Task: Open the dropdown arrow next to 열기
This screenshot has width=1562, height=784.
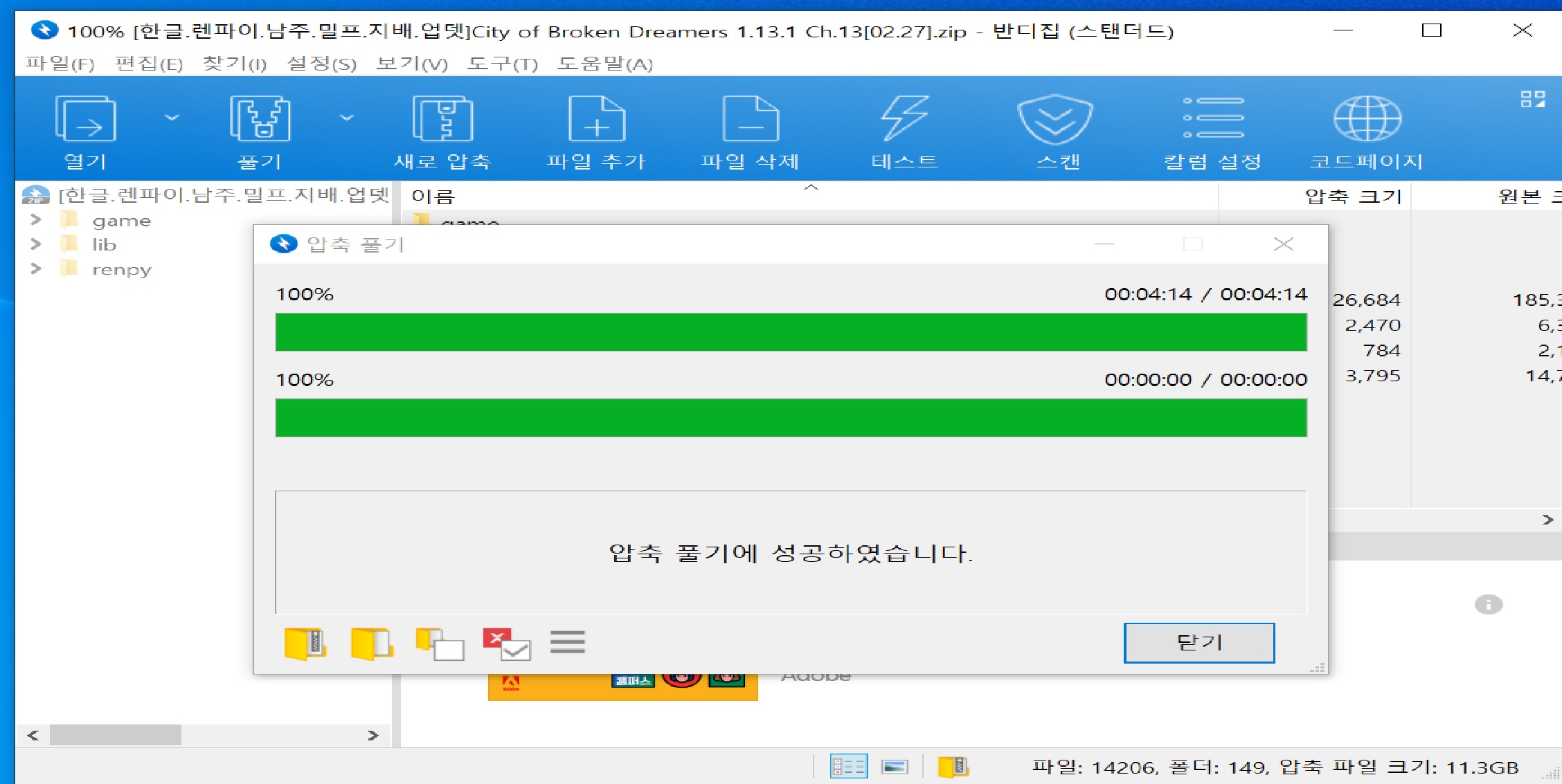Action: (172, 118)
